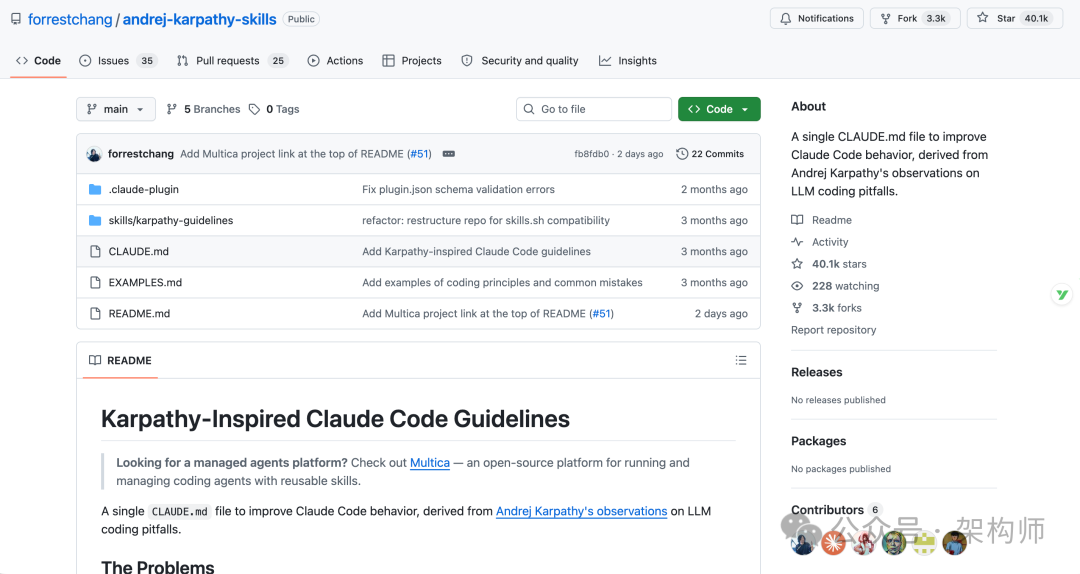Open 'Fix plugin.json schema validation errors' commit

[458, 189]
